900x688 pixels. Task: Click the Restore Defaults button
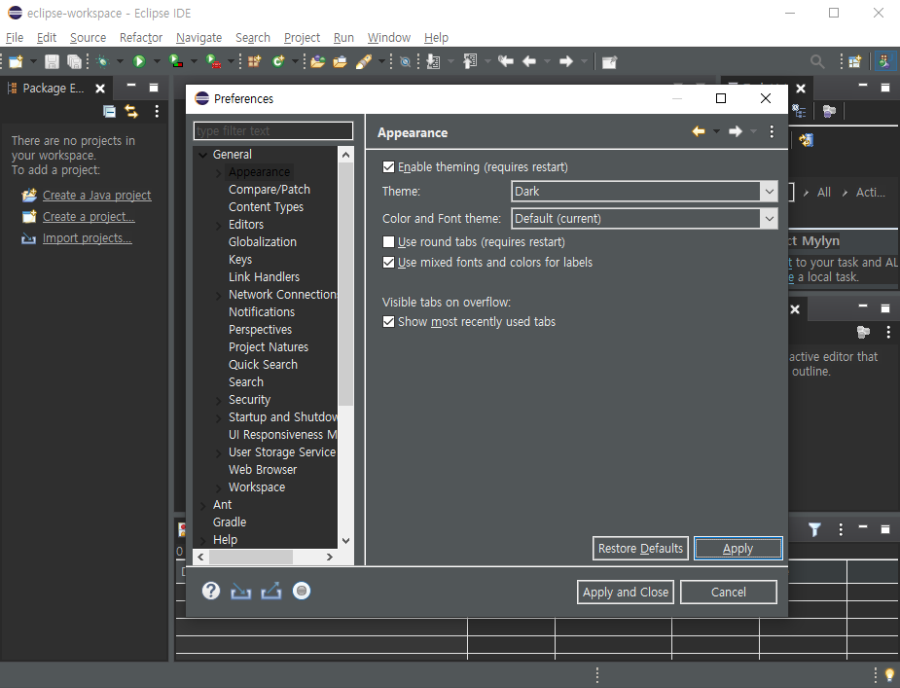640,549
